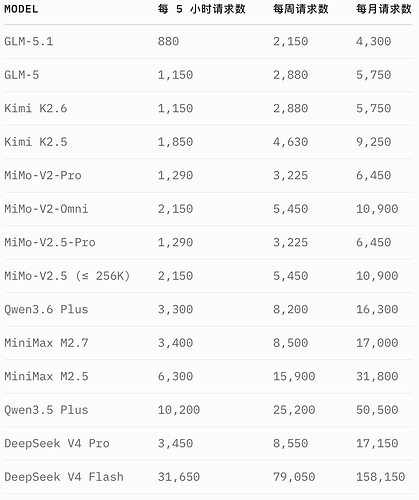The image size is (419, 500).
Task: Click the Qwen3.5 Plus model name
Action: (46, 410)
